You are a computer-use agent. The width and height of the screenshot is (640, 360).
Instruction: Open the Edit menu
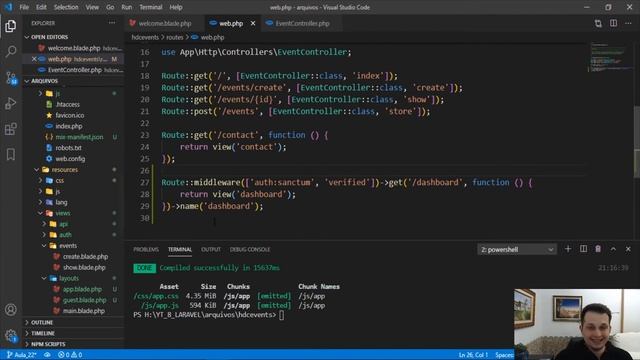41,7
